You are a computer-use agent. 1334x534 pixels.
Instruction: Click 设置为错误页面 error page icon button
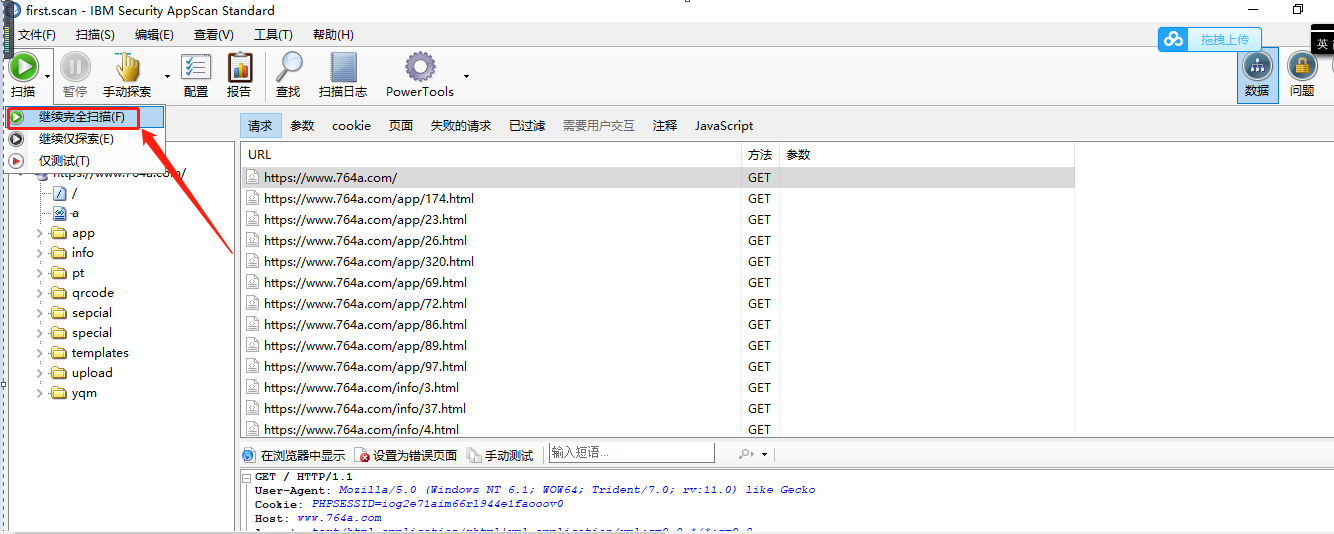pos(406,455)
